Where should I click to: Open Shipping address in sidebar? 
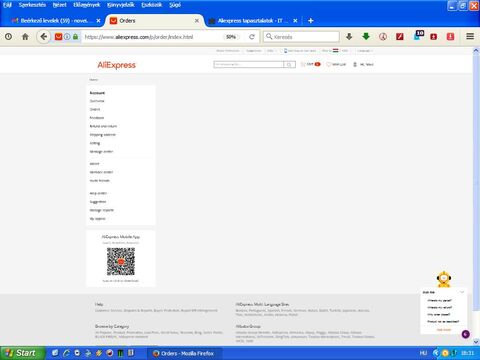click(x=102, y=135)
